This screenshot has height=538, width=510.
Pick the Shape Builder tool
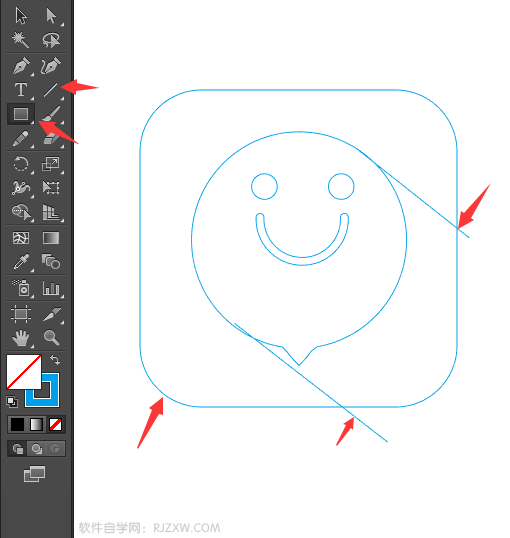[21, 212]
